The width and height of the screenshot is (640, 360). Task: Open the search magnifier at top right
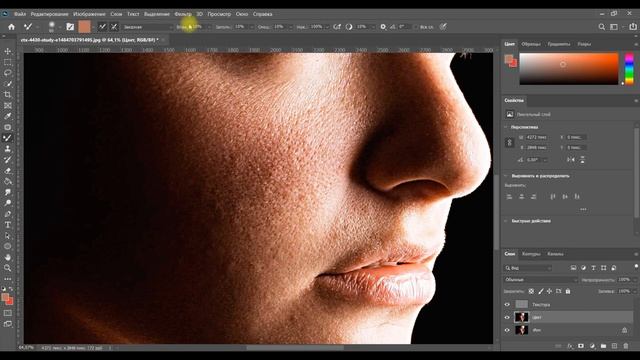point(602,27)
